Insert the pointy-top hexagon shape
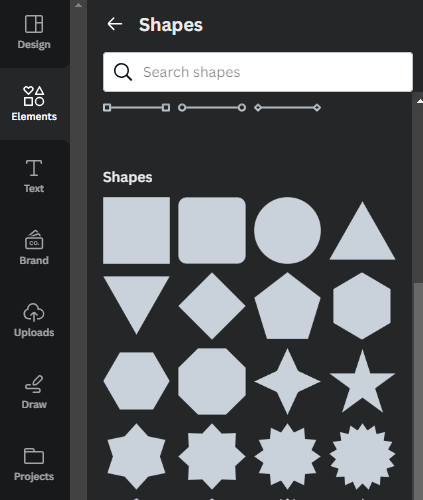The image size is (423, 500). click(362, 306)
